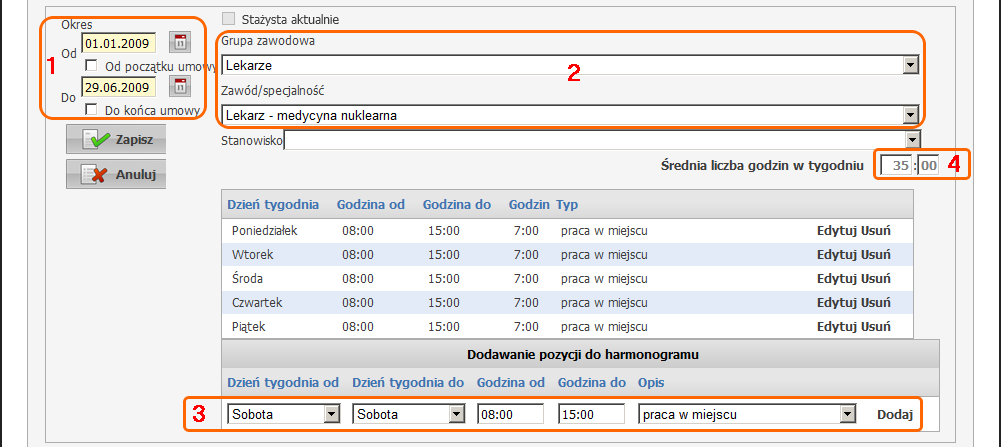Open Zawód/specjalność dropdown list

[911, 115]
